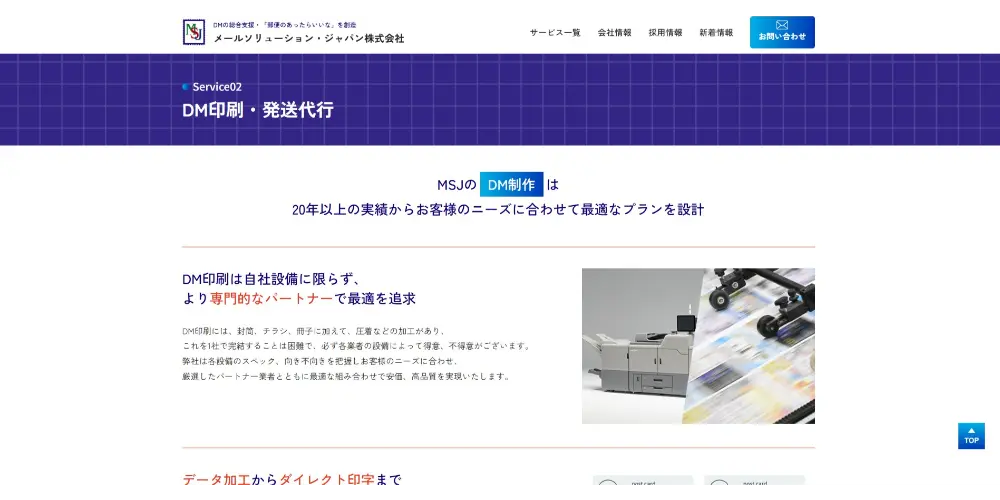The width and height of the screenshot is (1000, 500).
Task: Open 採用情報 menu item
Action: point(665,33)
